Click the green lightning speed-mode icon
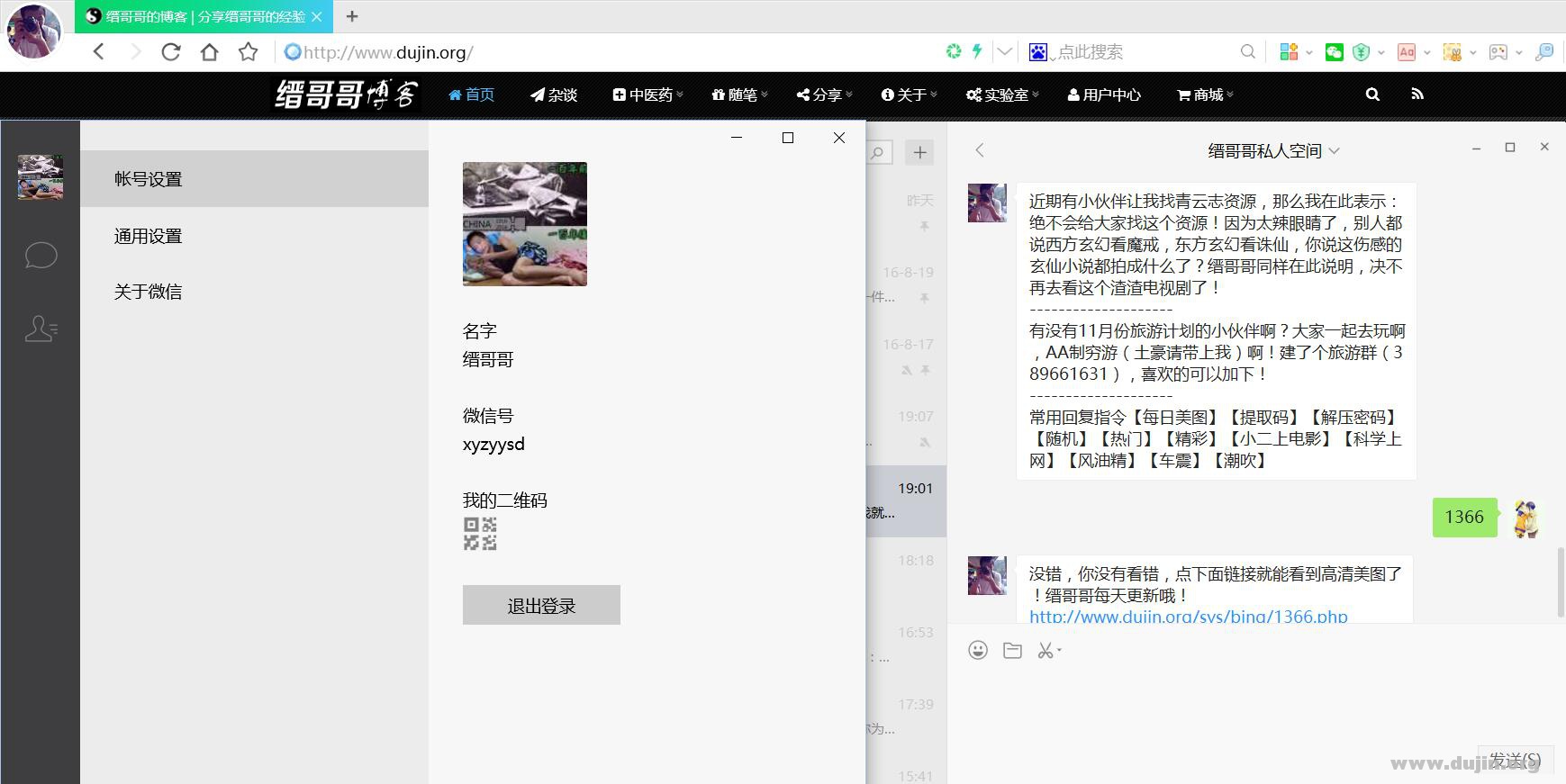 977,51
